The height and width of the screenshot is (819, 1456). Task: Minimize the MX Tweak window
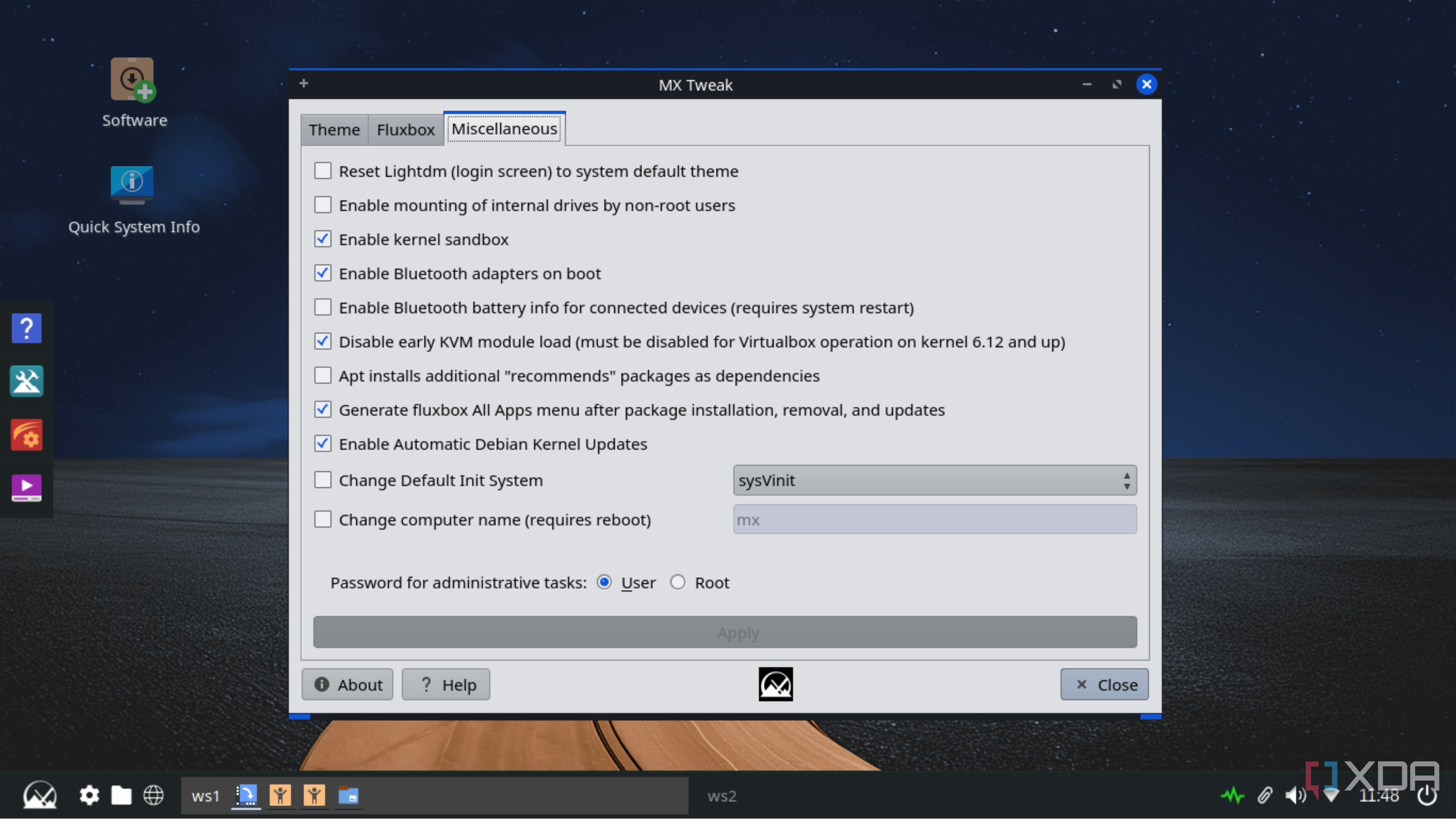click(1087, 84)
